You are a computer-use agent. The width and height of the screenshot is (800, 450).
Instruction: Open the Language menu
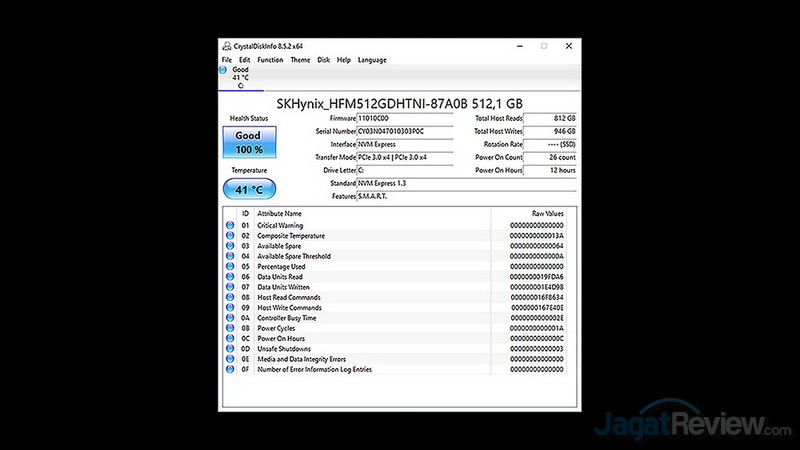point(372,60)
